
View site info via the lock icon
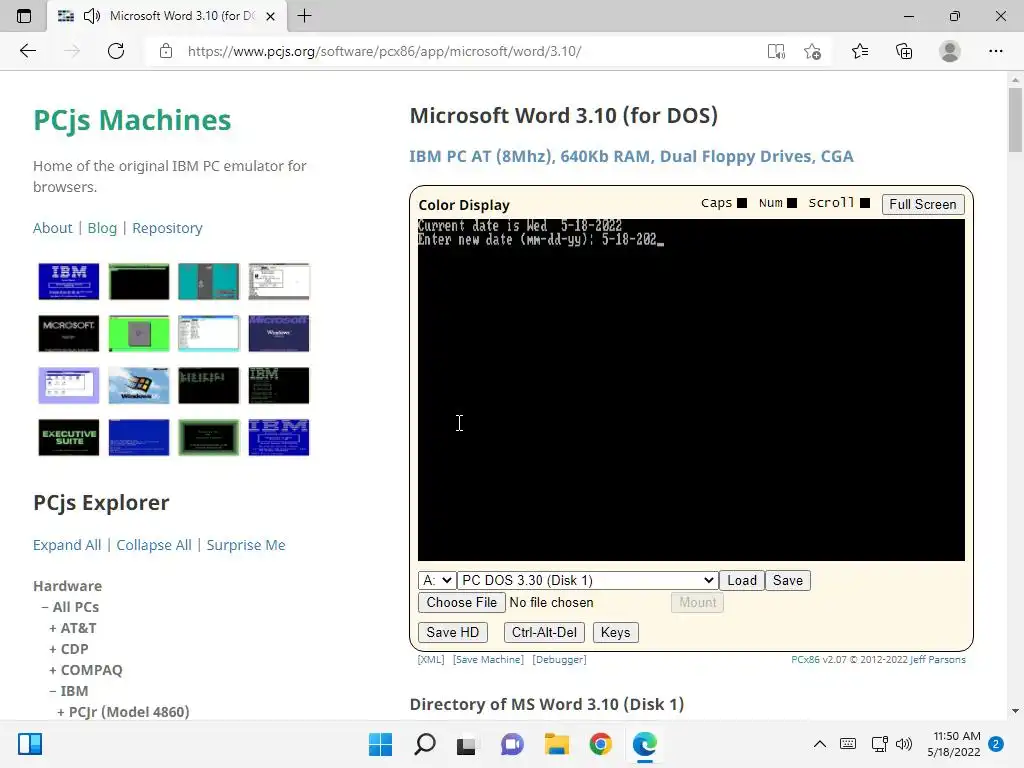[166, 51]
